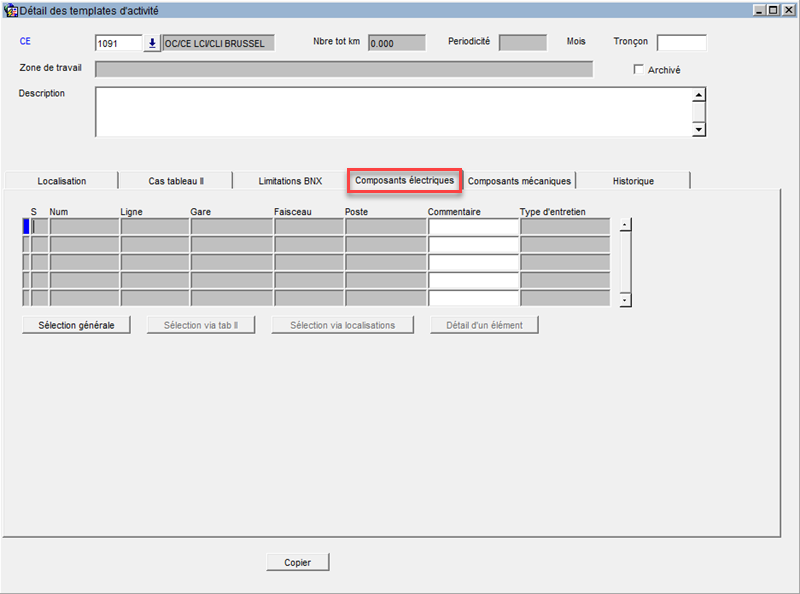800x594 pixels.
Task: Tick the Archivé checkbox
Action: coord(638,69)
